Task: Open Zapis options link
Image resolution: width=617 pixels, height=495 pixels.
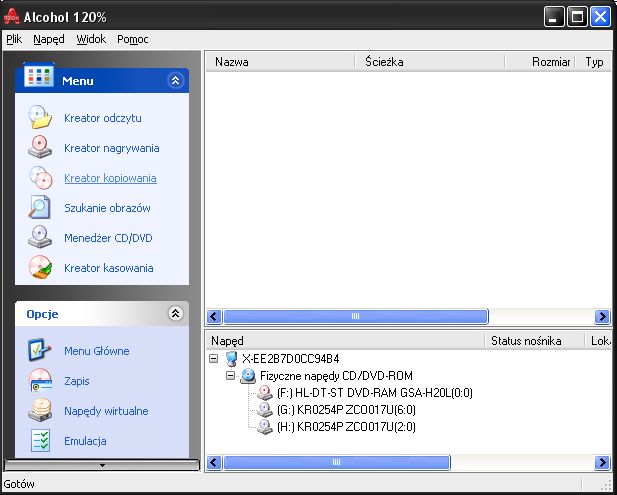Action: [x=77, y=381]
